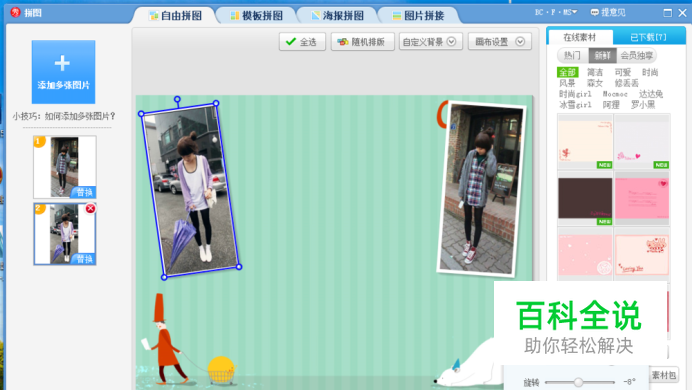The height and width of the screenshot is (390, 692).
Task: Open the 画布设置 dropdown arrow
Action: (520, 41)
